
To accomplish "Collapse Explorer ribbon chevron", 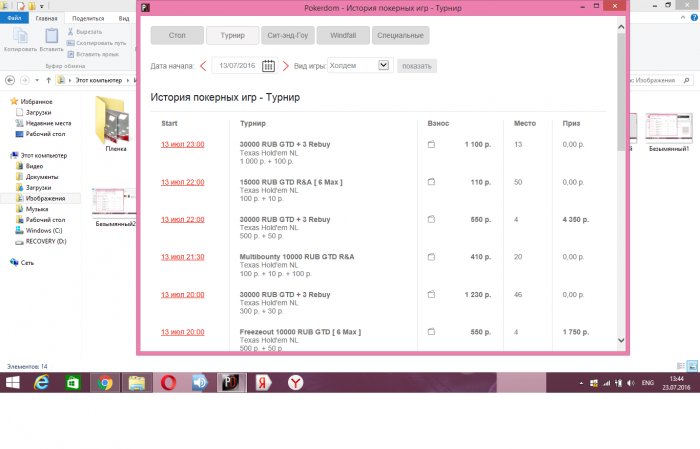I will point(683,17).
